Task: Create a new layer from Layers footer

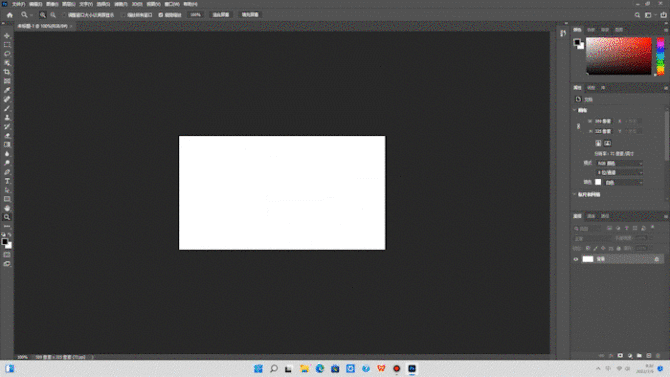Action: coord(649,356)
